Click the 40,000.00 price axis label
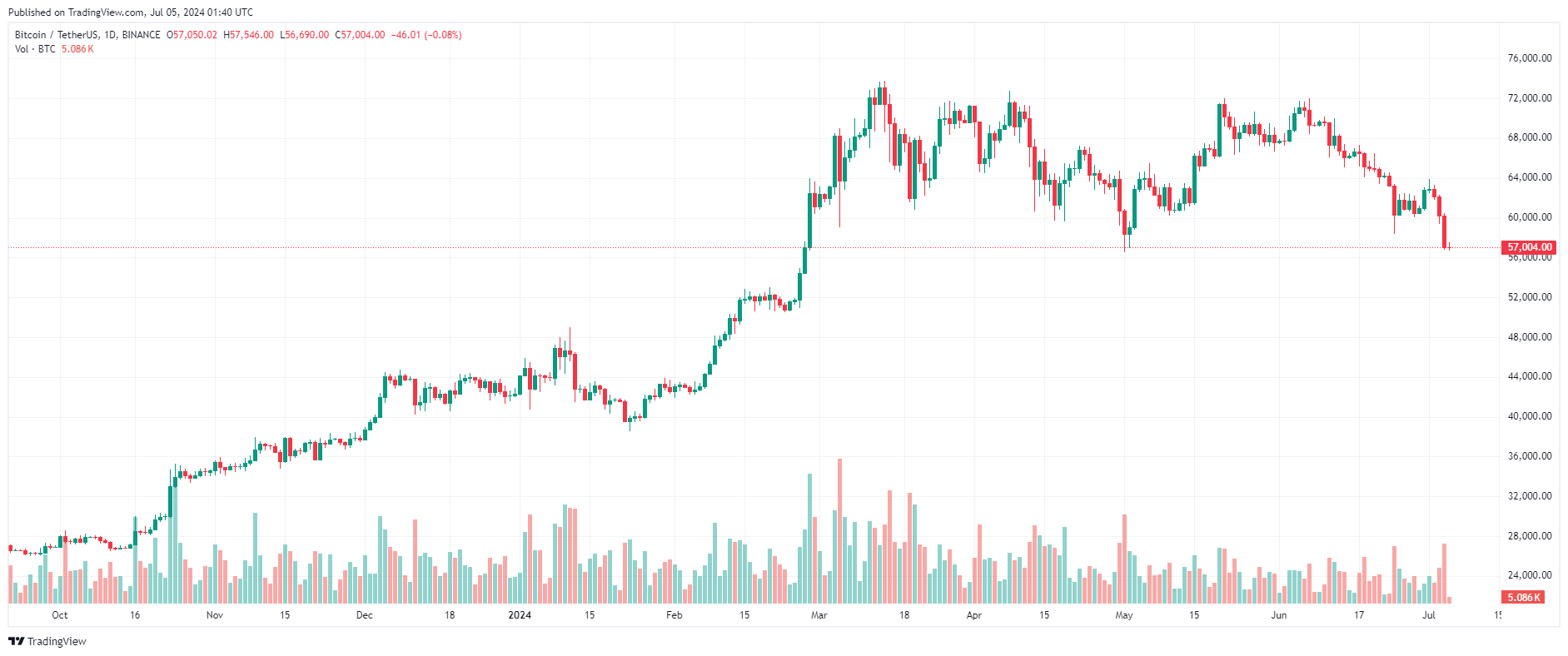The image size is (1568, 656). pyautogui.click(x=1529, y=416)
